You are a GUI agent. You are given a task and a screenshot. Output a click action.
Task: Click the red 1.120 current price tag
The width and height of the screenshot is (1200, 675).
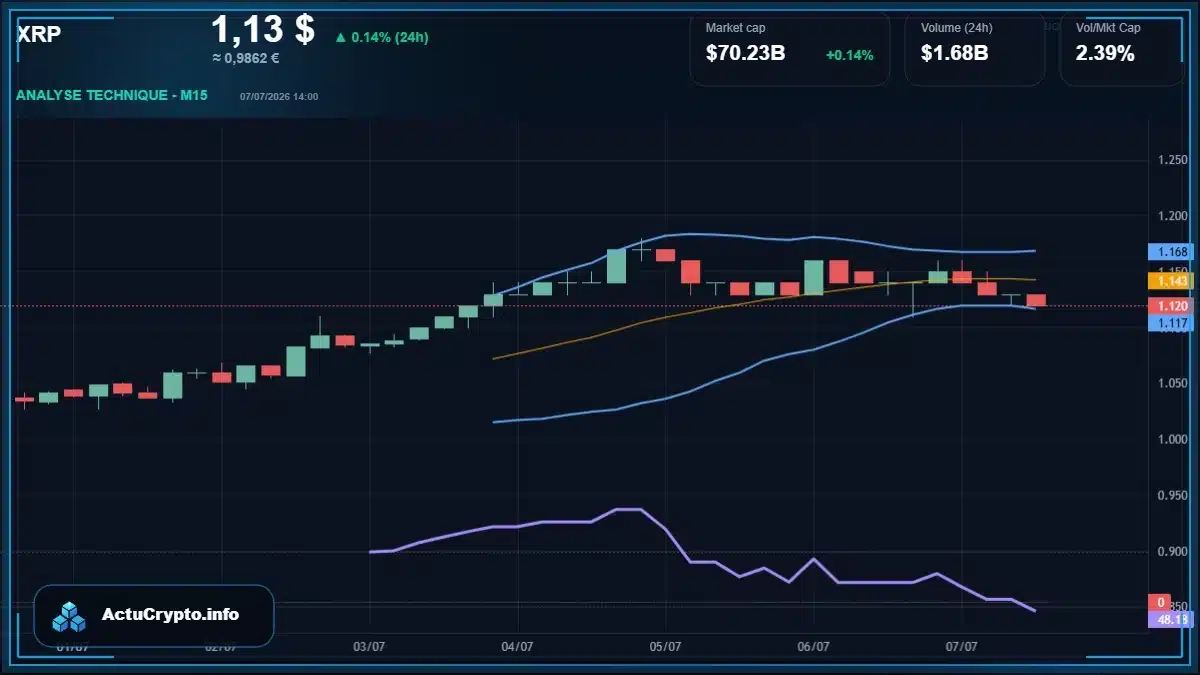[x=1169, y=306]
